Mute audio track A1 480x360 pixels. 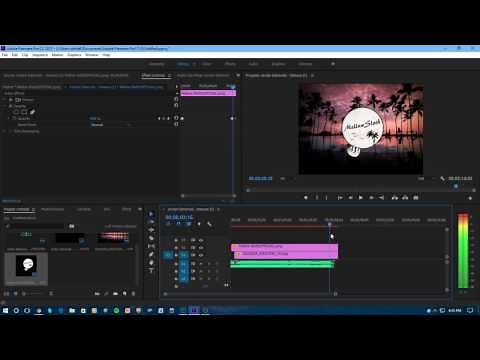(201, 264)
